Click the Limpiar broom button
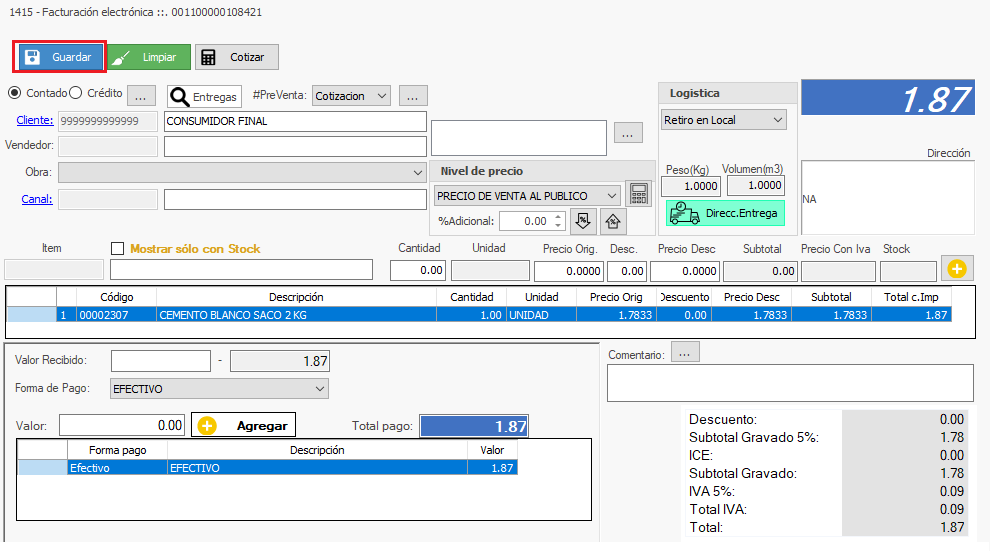The image size is (990, 551). 149,57
